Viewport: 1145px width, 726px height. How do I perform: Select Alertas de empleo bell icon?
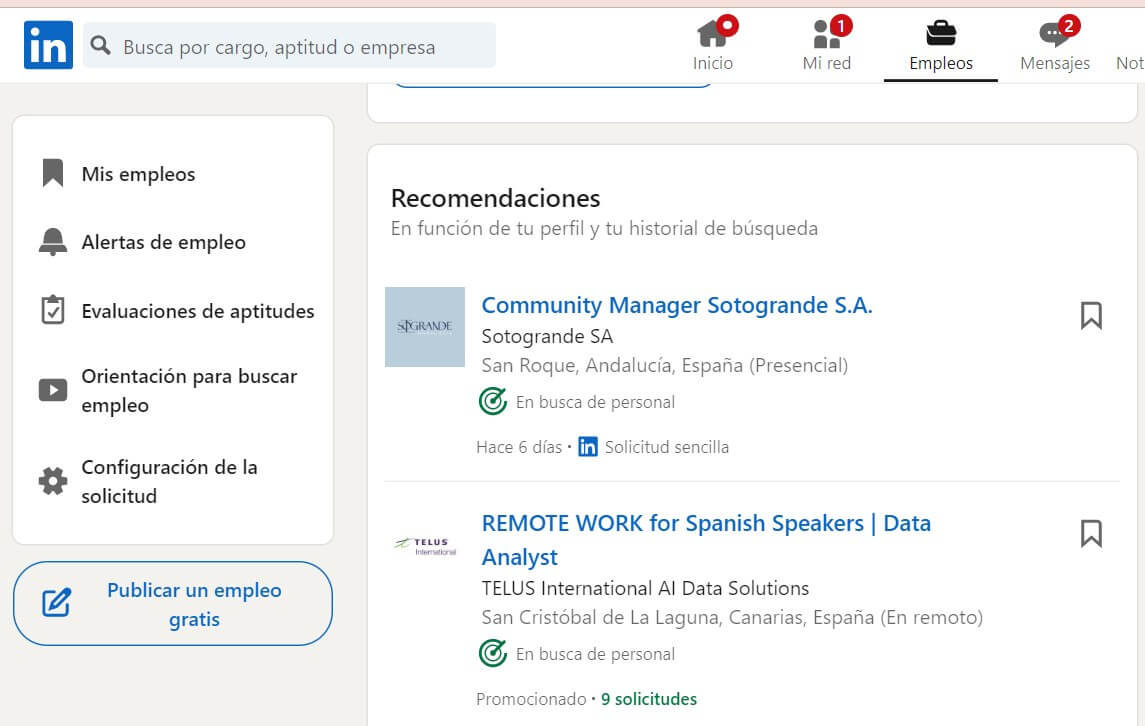point(52,241)
